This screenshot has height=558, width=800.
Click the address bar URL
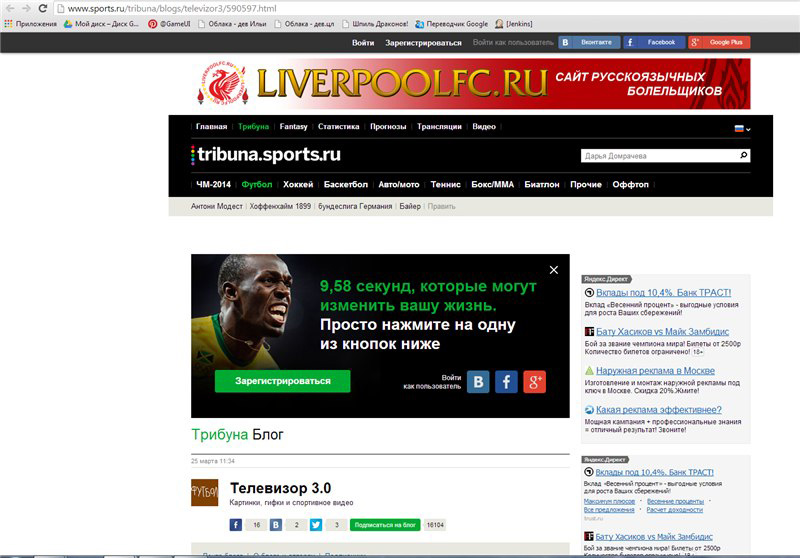tap(172, 8)
